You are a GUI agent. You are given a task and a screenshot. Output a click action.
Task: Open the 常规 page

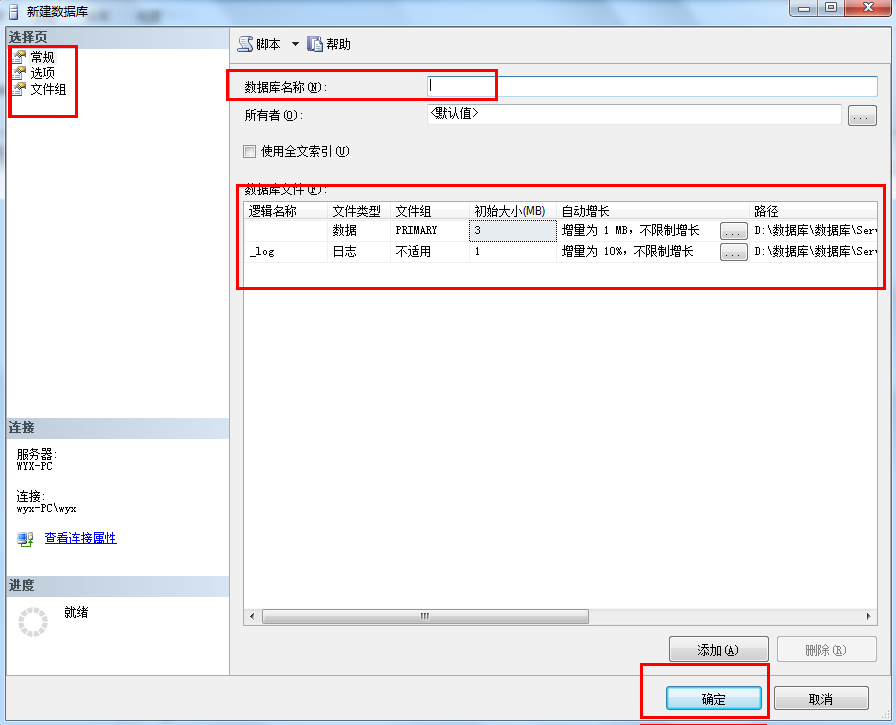pyautogui.click(x=42, y=57)
